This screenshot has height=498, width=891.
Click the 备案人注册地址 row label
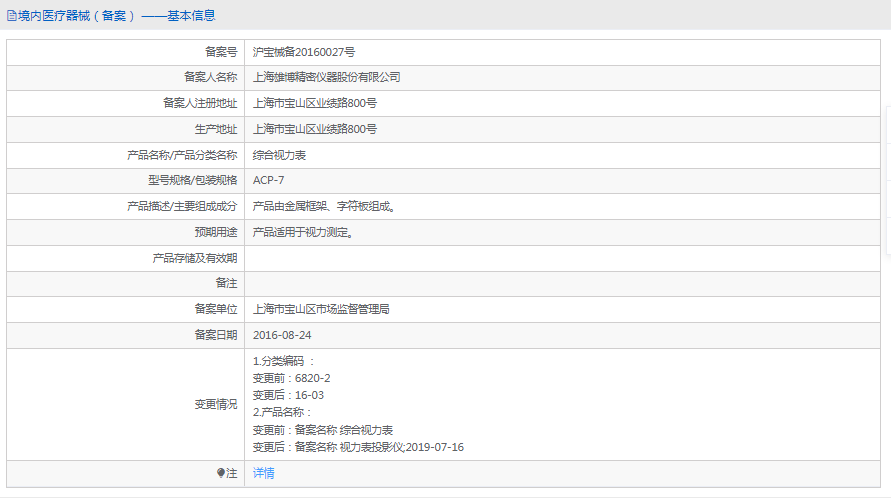[x=200, y=103]
